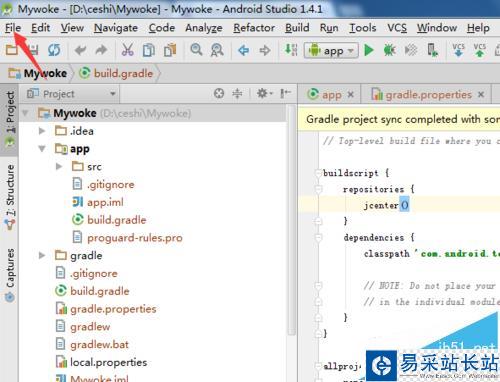Image resolution: width=500 pixels, height=382 pixels.
Task: Expand the .idea folder
Action: point(42,131)
